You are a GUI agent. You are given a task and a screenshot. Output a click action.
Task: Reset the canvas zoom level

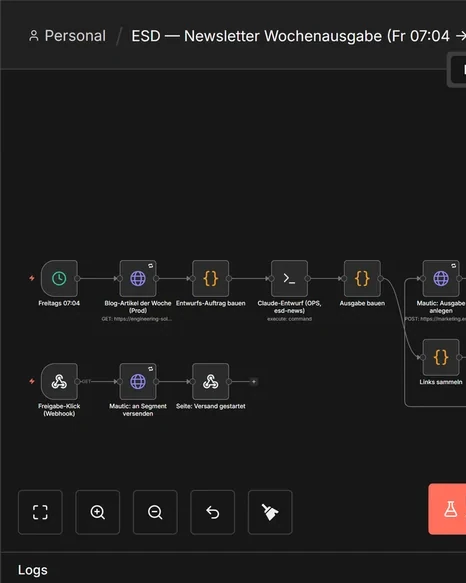point(212,512)
